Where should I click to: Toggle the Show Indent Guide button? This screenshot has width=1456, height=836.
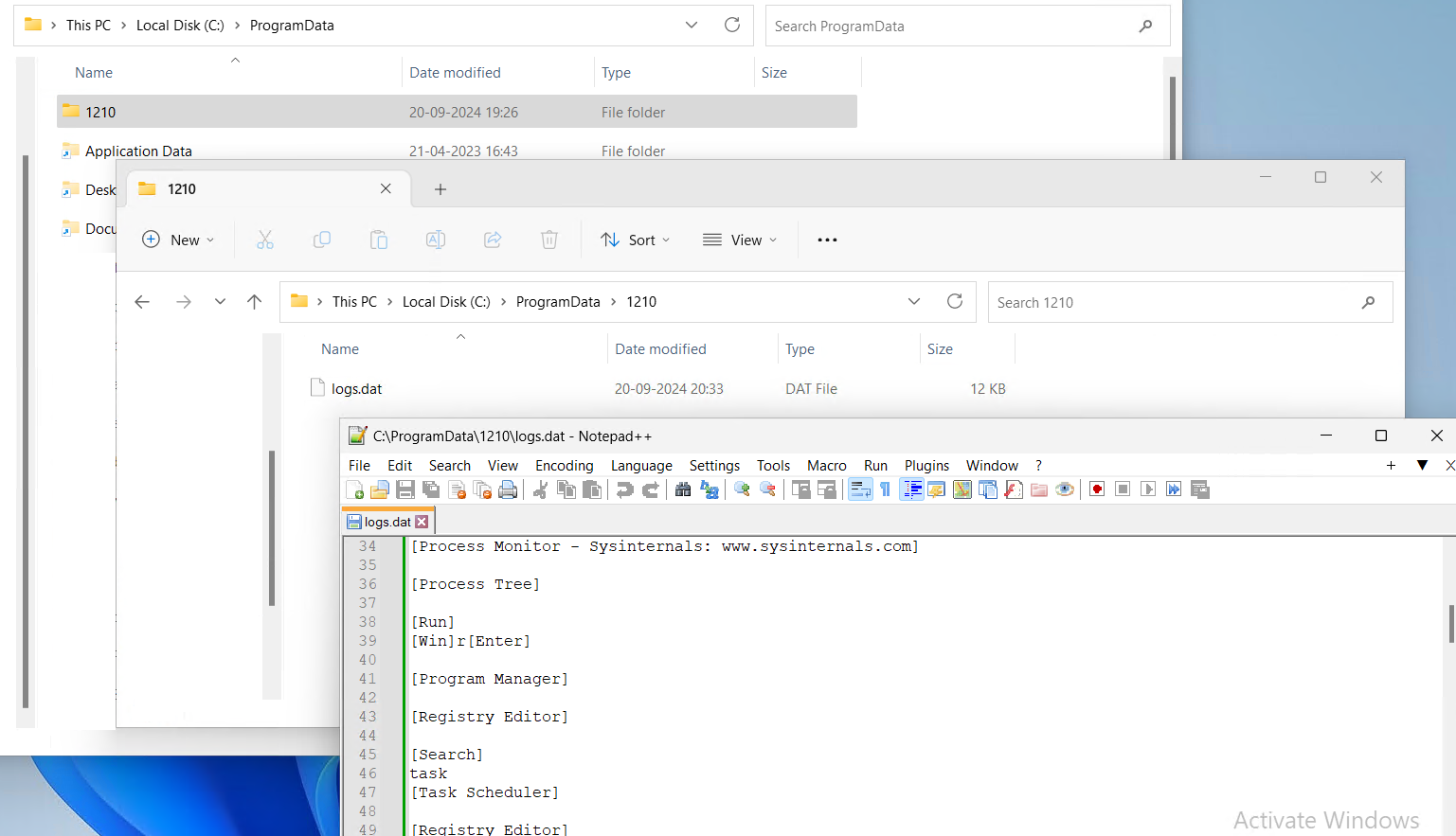tap(911, 489)
